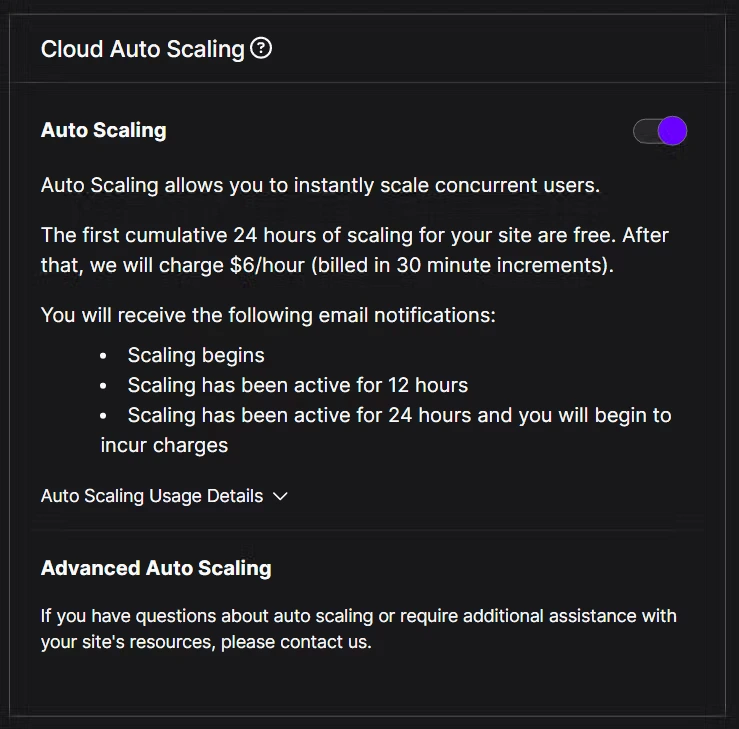Click the bold Auto Scaling heading
739x729 pixels.
pyautogui.click(x=104, y=130)
